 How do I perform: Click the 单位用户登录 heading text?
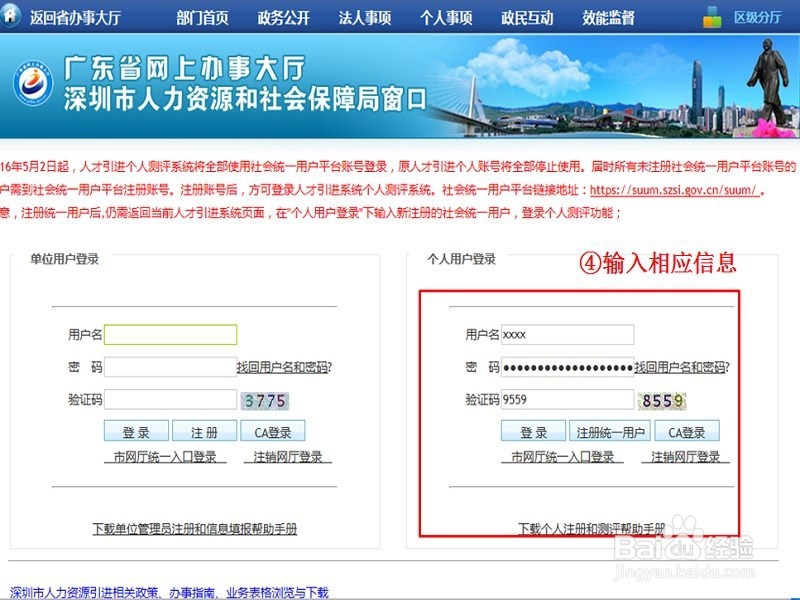(64, 259)
